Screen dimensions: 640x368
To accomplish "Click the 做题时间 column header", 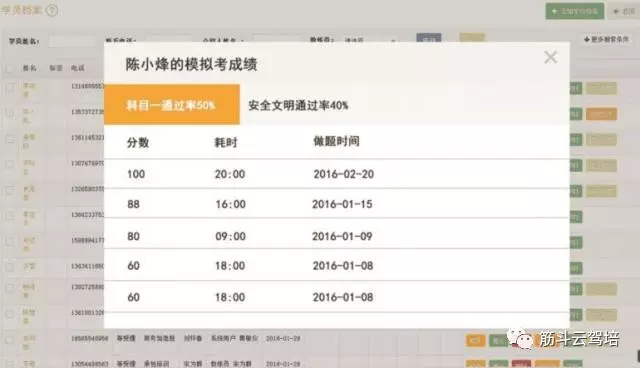I will tap(336, 142).
